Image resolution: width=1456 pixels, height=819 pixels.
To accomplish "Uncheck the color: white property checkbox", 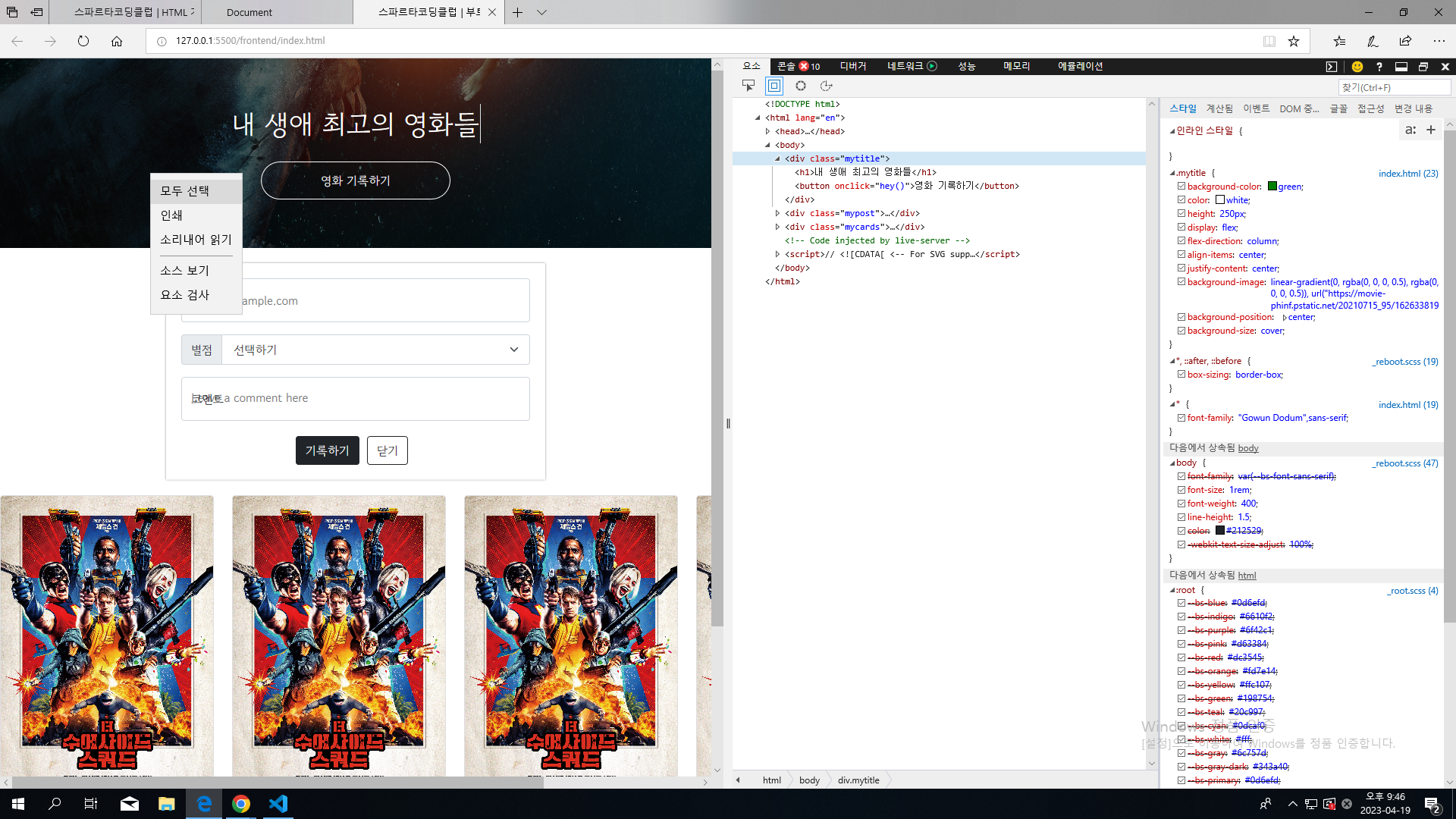I will [x=1181, y=200].
